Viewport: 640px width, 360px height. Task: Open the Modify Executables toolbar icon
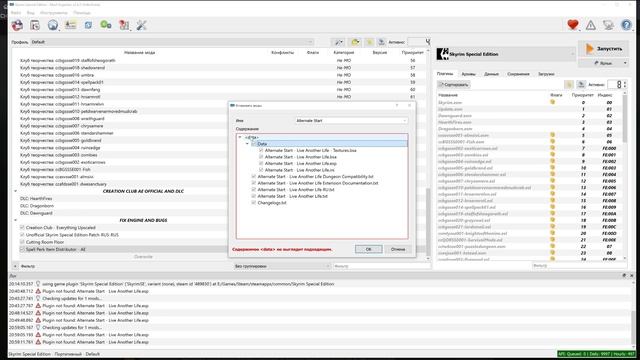(x=71, y=25)
